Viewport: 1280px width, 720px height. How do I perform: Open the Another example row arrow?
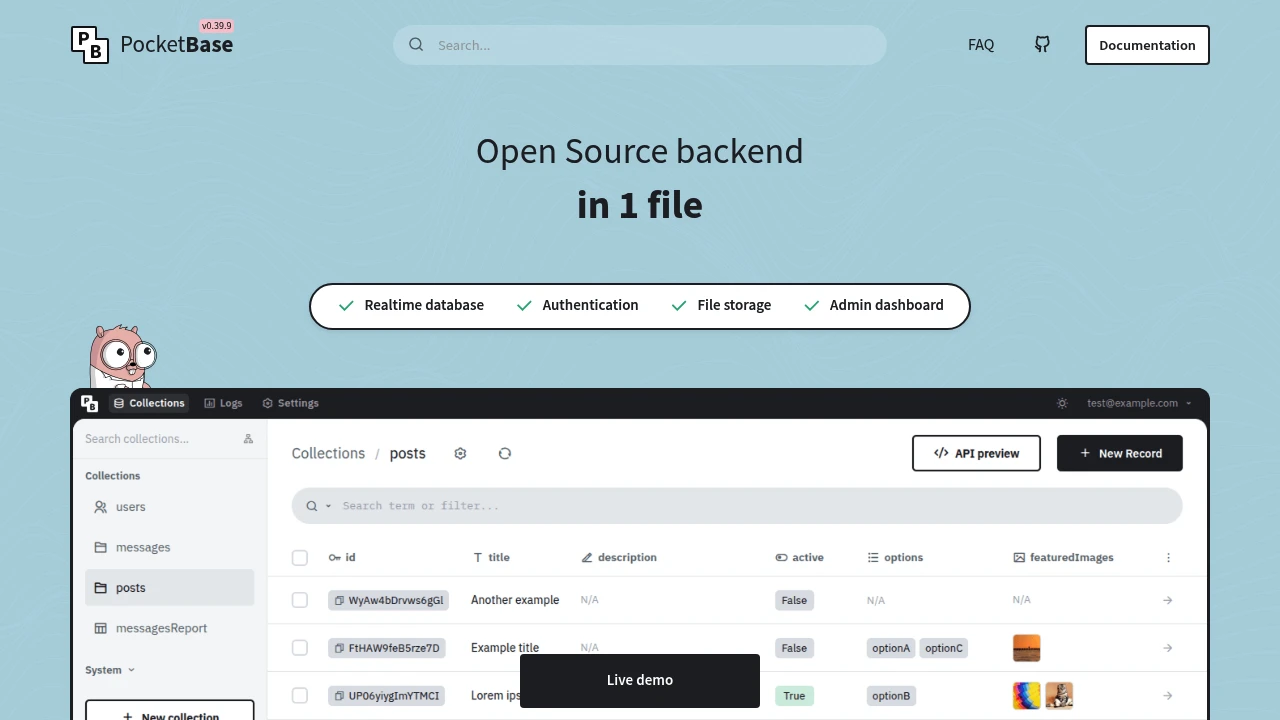(1168, 600)
